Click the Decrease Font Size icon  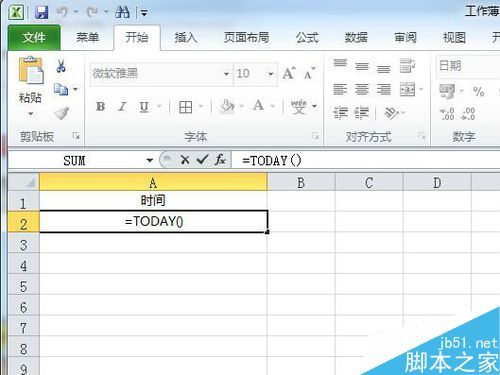[x=309, y=74]
